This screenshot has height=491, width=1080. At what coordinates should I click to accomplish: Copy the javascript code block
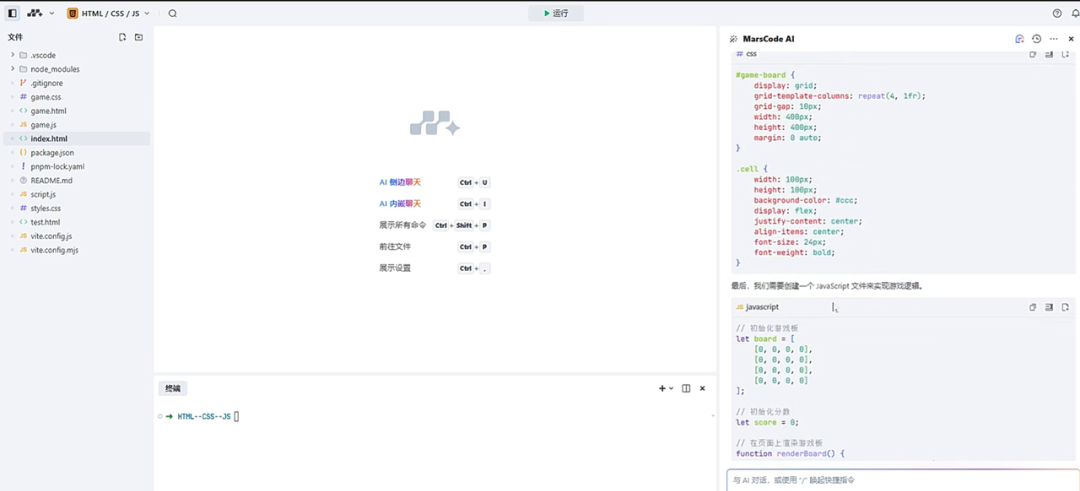tap(1032, 307)
